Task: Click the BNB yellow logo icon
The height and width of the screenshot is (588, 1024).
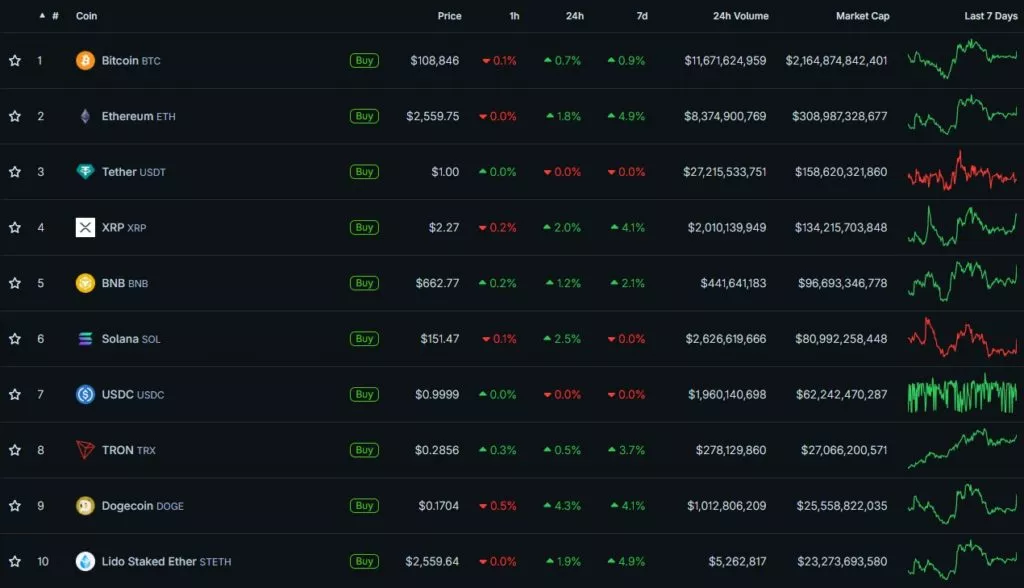Action: 85,283
